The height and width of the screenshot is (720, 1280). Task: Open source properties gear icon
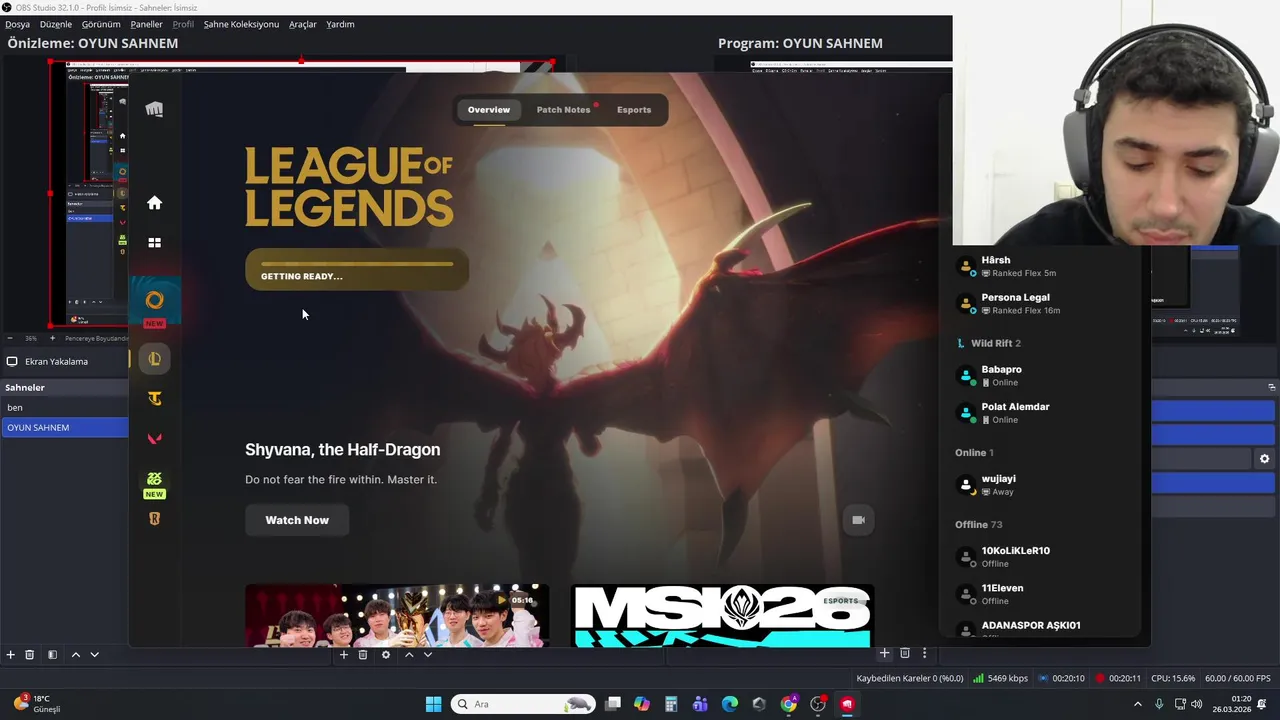click(x=386, y=654)
